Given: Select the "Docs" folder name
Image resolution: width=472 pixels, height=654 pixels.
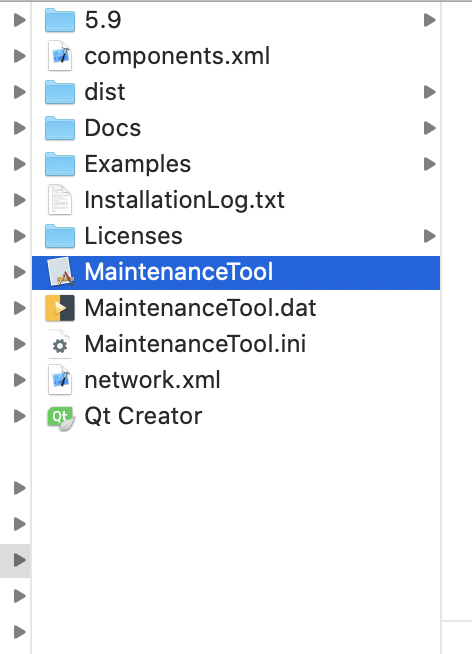Looking at the screenshot, I should click(x=113, y=128).
